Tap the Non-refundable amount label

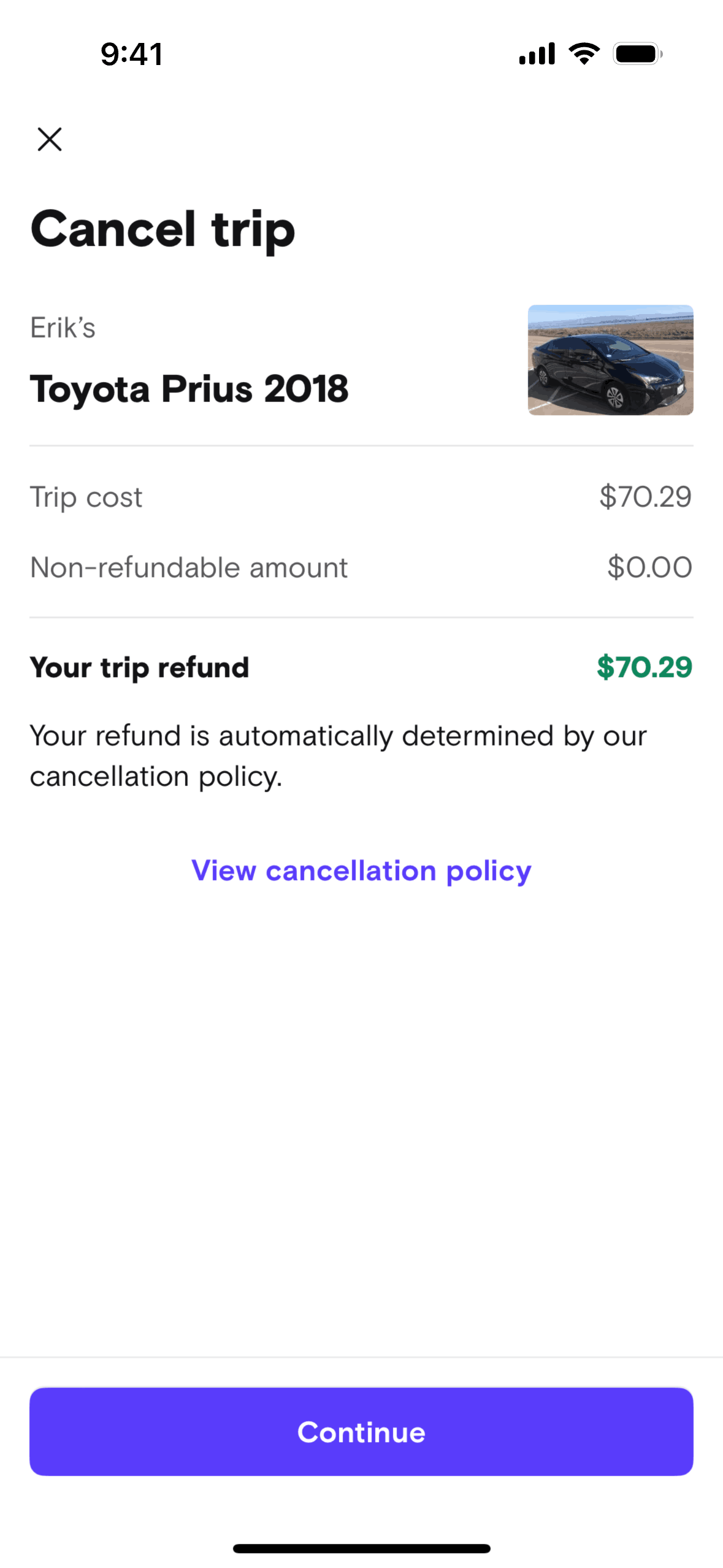[x=189, y=567]
